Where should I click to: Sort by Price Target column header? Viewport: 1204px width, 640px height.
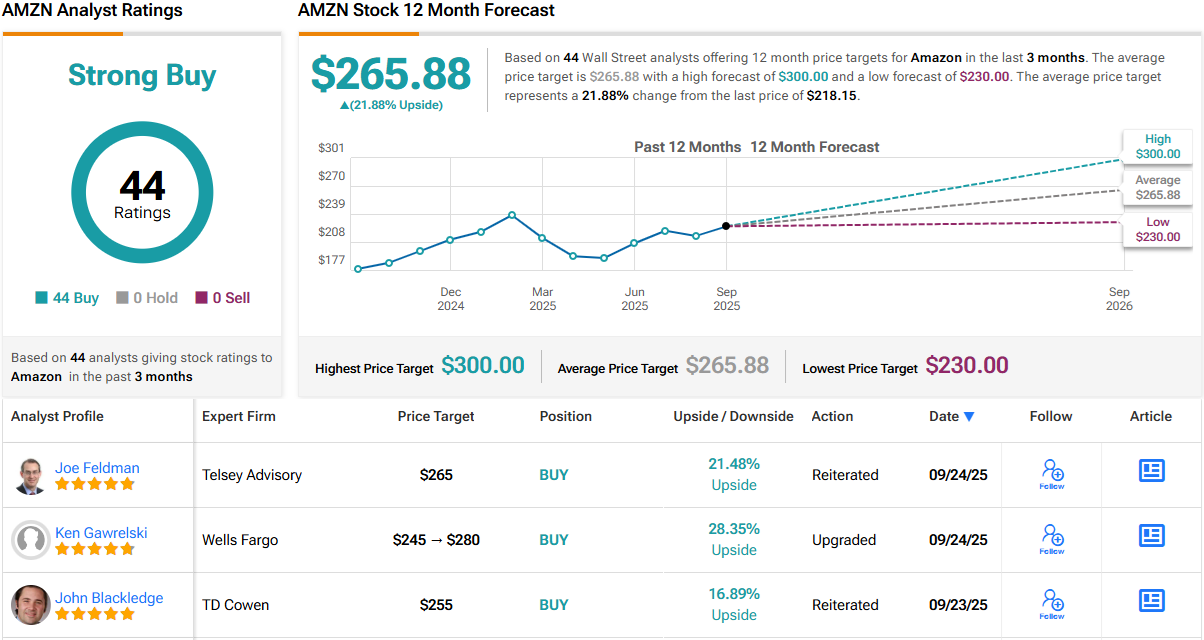coord(436,416)
